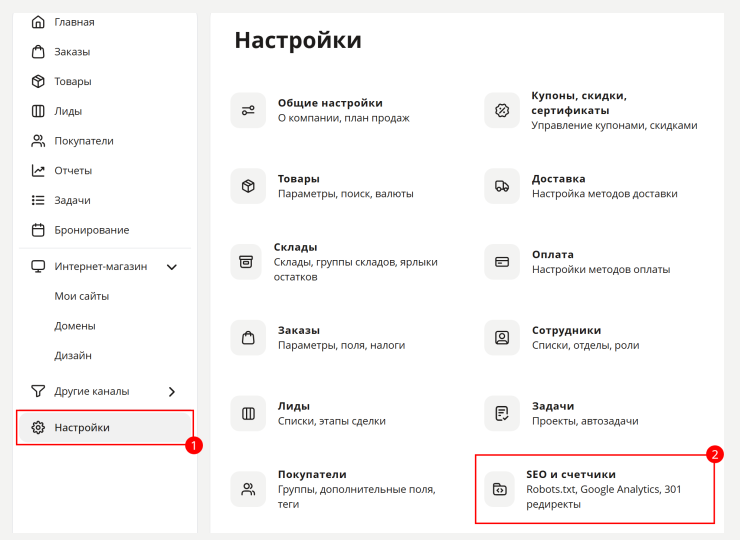This screenshot has width=740, height=540.
Task: Click the truck icon for Доставка
Action: pos(502,186)
